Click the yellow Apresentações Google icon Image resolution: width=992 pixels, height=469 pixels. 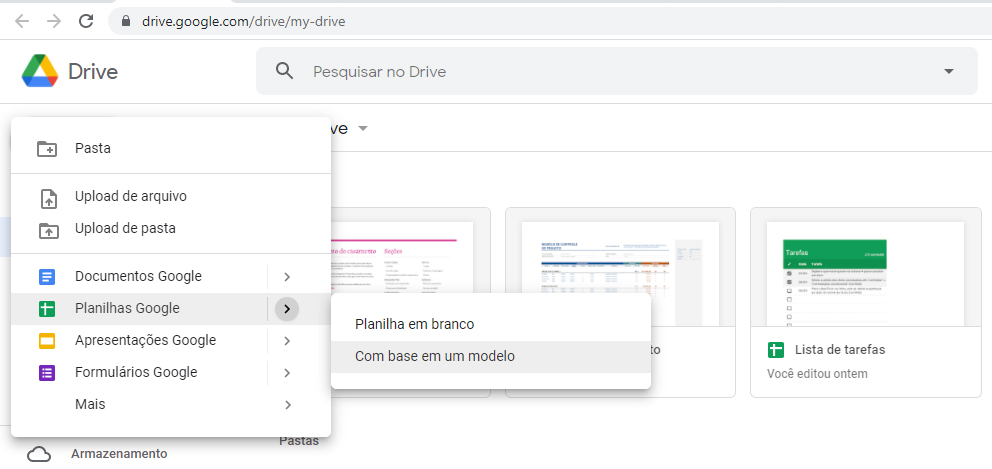click(x=47, y=341)
